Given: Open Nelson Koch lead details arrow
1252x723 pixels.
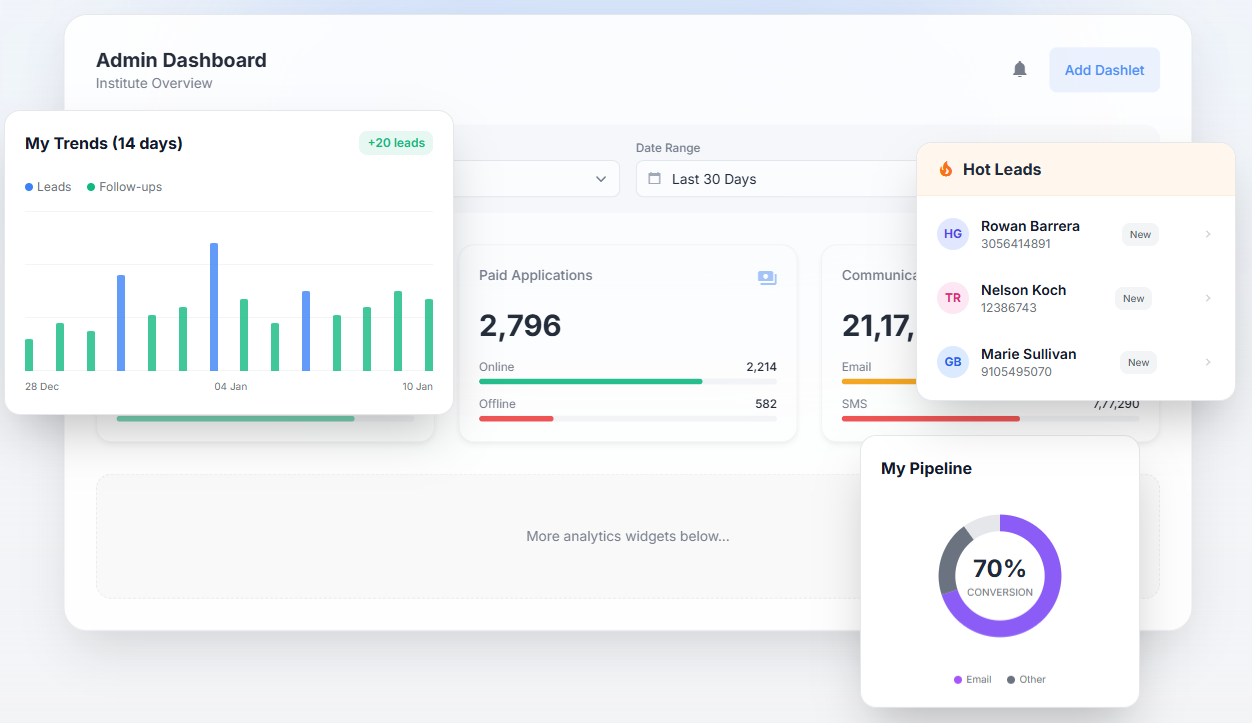Looking at the screenshot, I should click(1207, 298).
